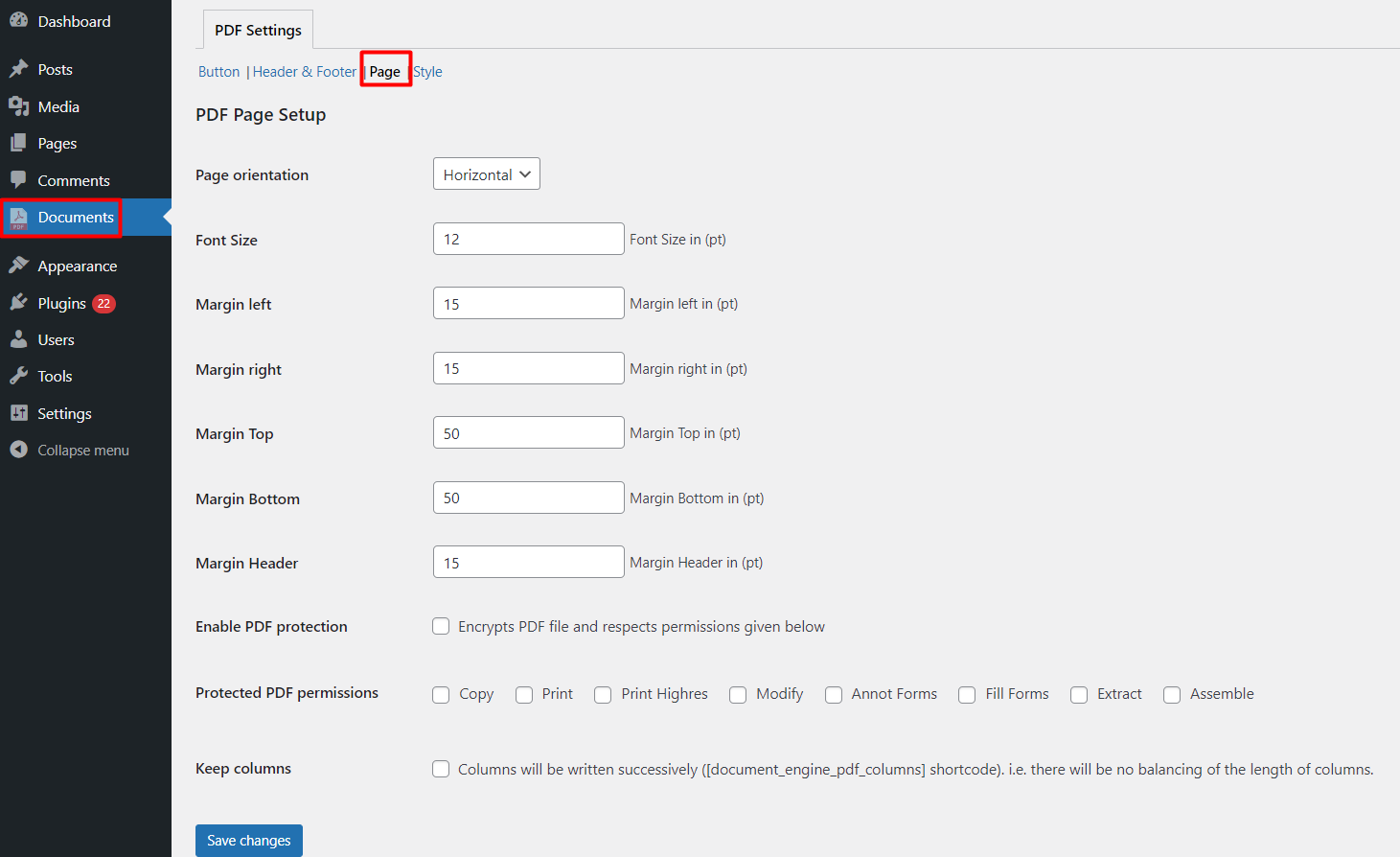Open the Style section link

tap(427, 72)
